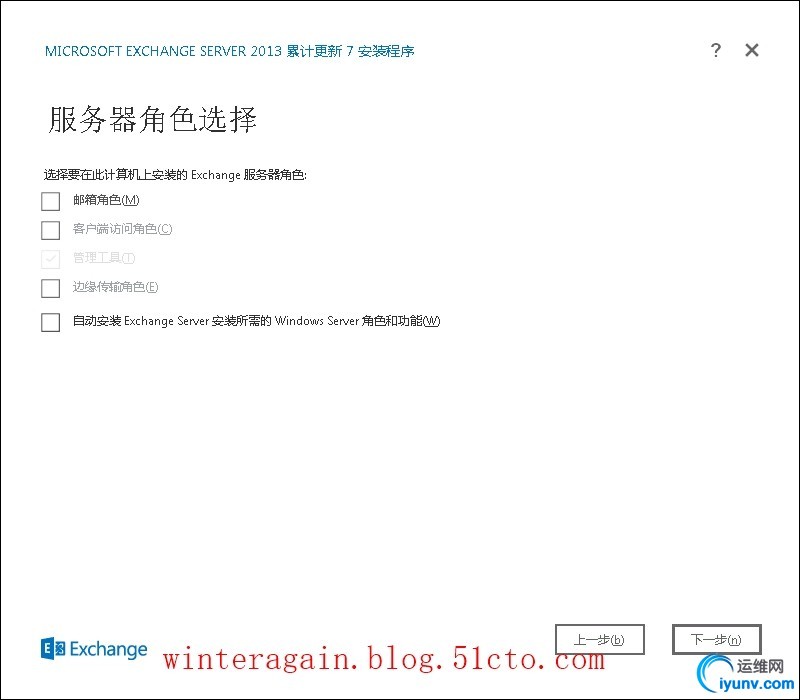Enable the 客户端访问角色(C) checkbox

pos(51,230)
